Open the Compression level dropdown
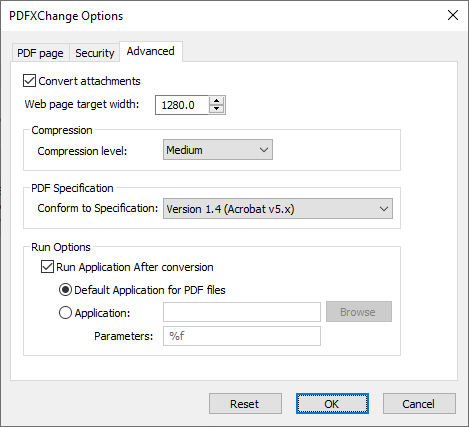The image size is (469, 427). (x=218, y=150)
